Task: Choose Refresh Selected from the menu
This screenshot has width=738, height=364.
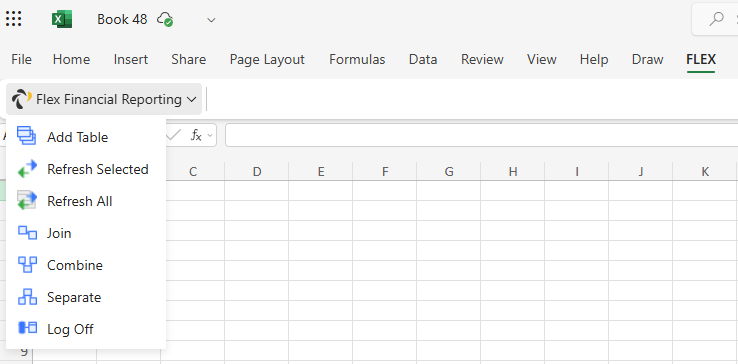Action: point(86,169)
